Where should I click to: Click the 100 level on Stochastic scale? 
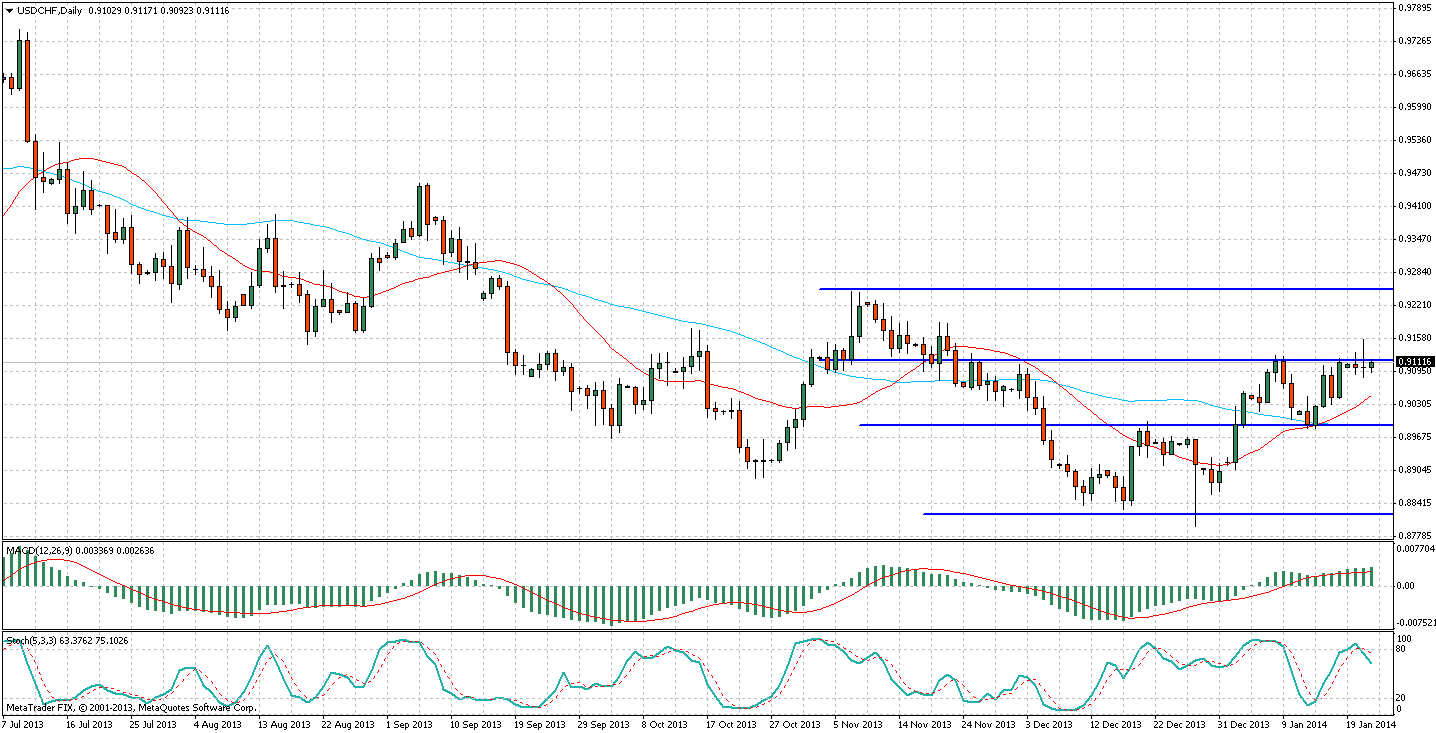1405,637
